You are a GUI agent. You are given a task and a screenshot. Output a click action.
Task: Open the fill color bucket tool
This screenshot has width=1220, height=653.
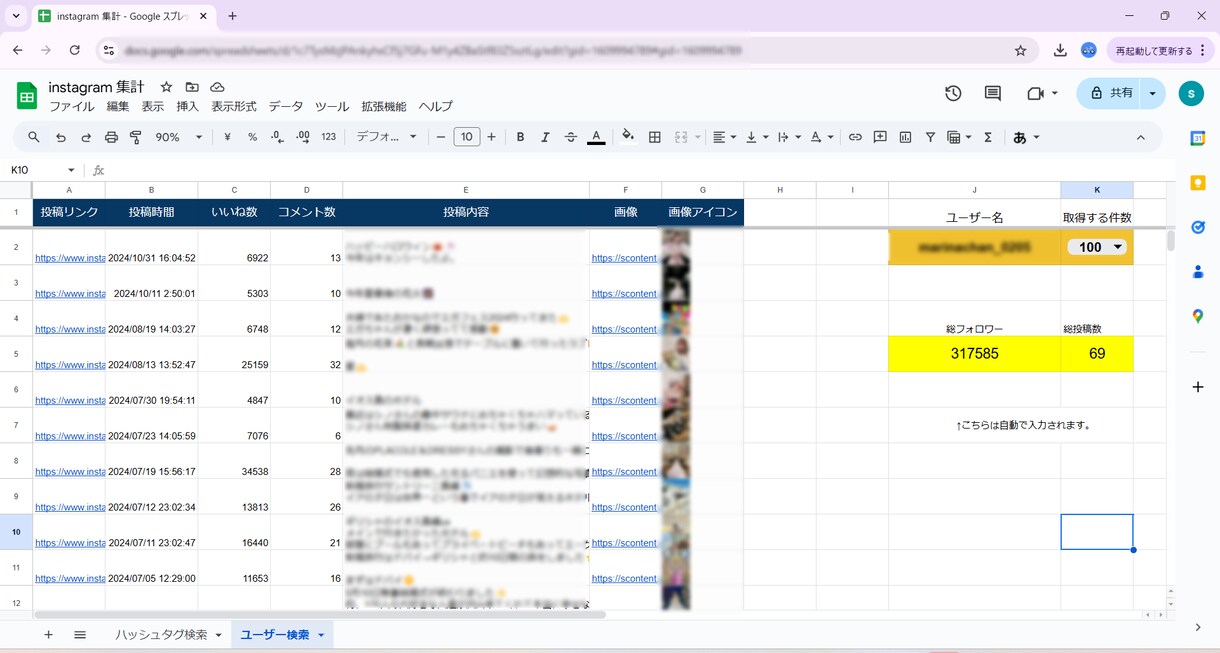point(628,137)
